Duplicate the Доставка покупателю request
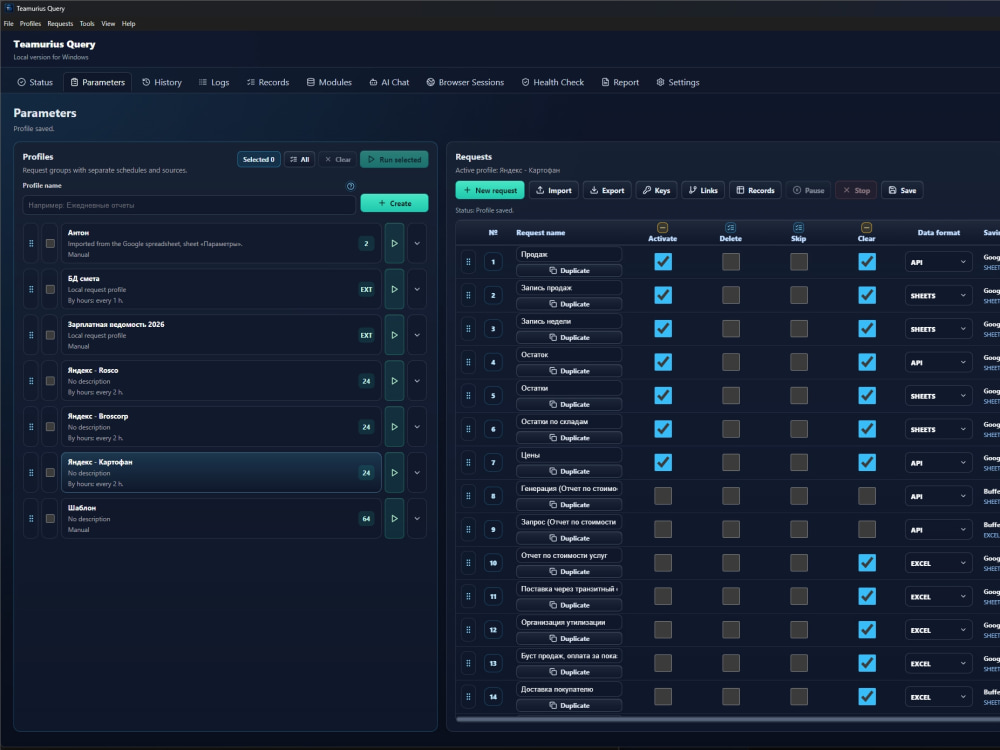This screenshot has width=1000, height=750. pyautogui.click(x=569, y=706)
